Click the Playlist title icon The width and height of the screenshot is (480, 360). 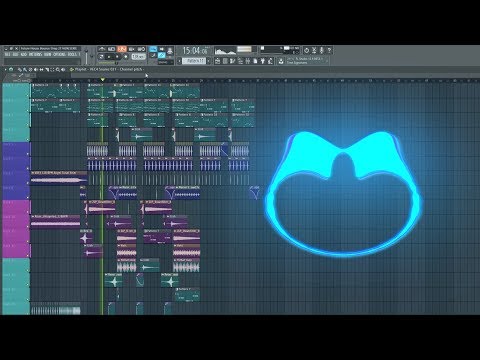point(72,69)
